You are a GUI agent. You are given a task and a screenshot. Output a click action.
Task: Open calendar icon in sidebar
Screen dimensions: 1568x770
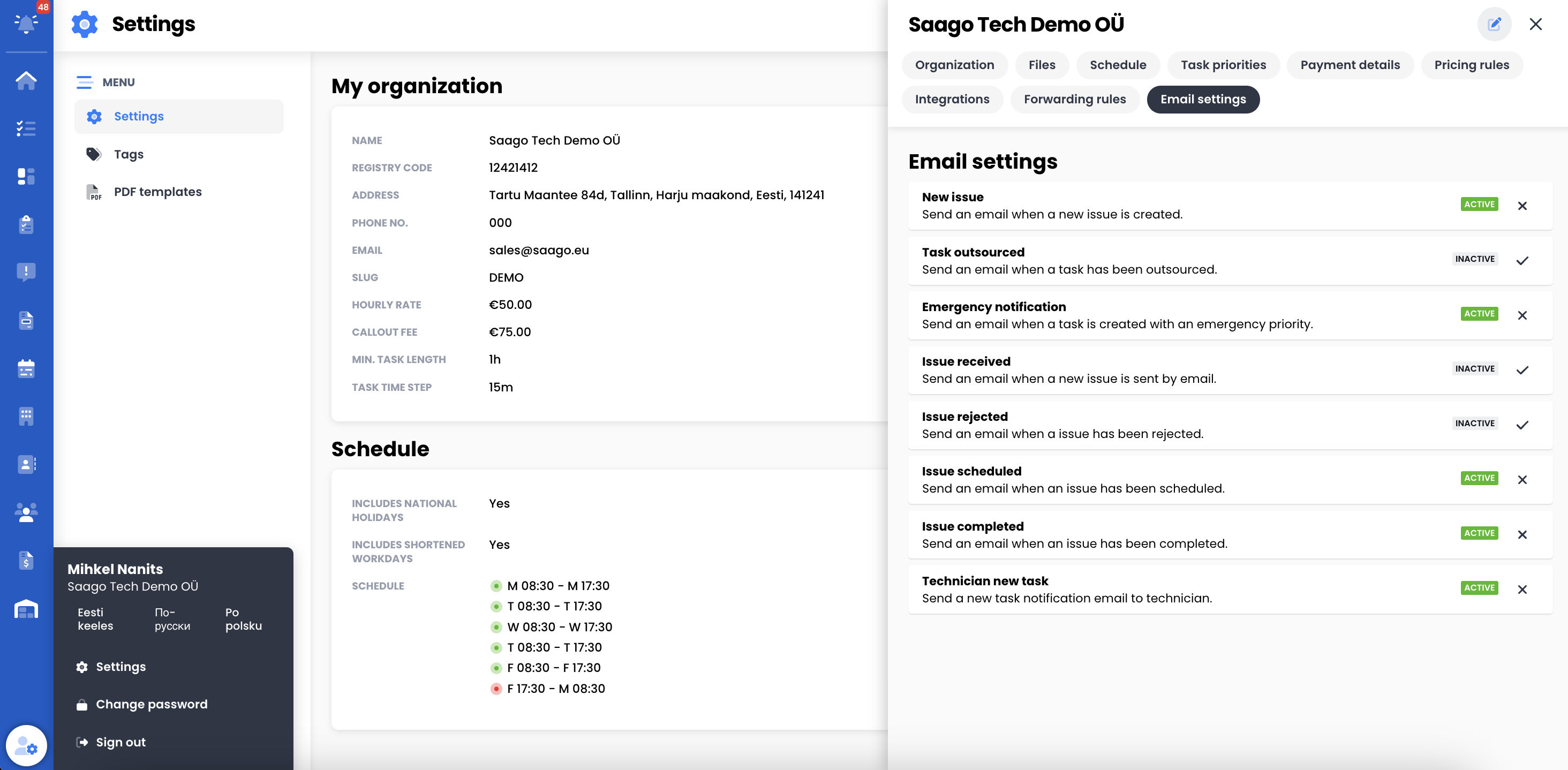(x=26, y=368)
